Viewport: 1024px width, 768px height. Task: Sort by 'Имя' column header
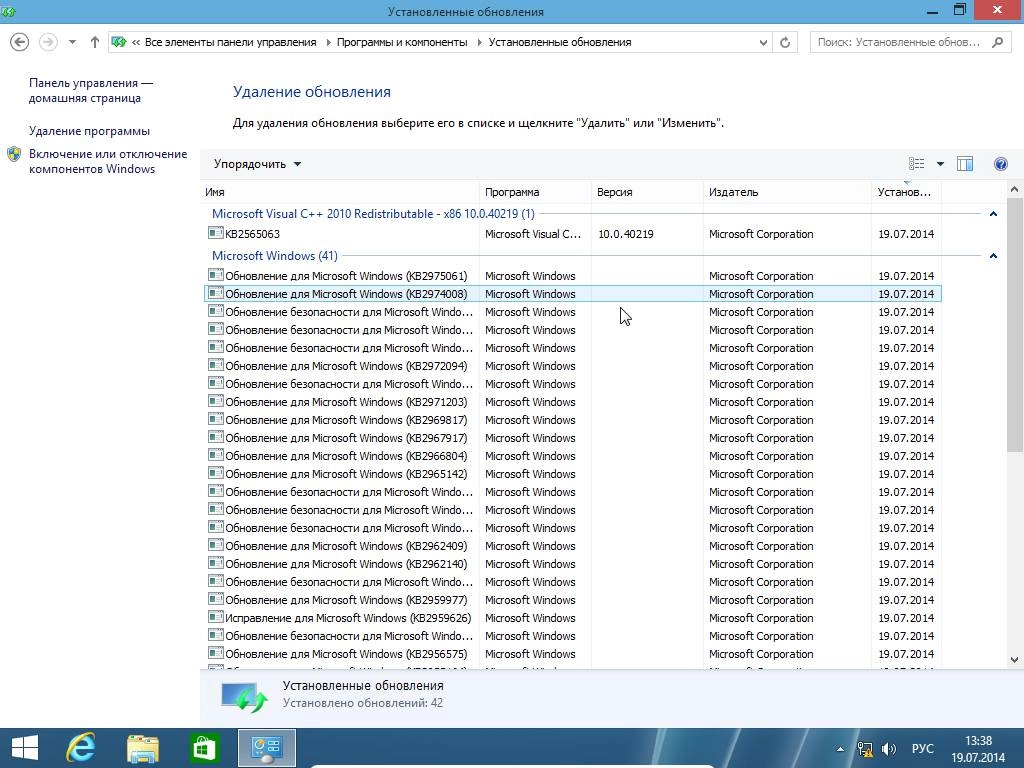pos(340,192)
